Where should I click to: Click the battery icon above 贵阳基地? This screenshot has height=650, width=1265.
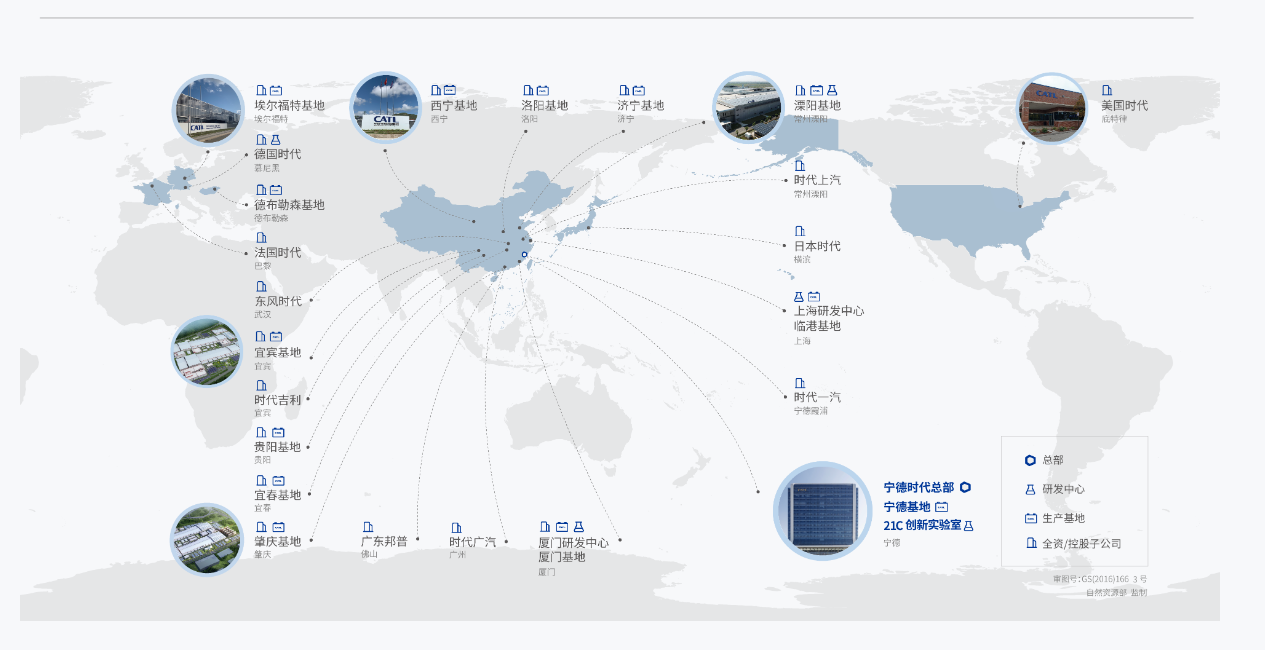click(x=278, y=433)
